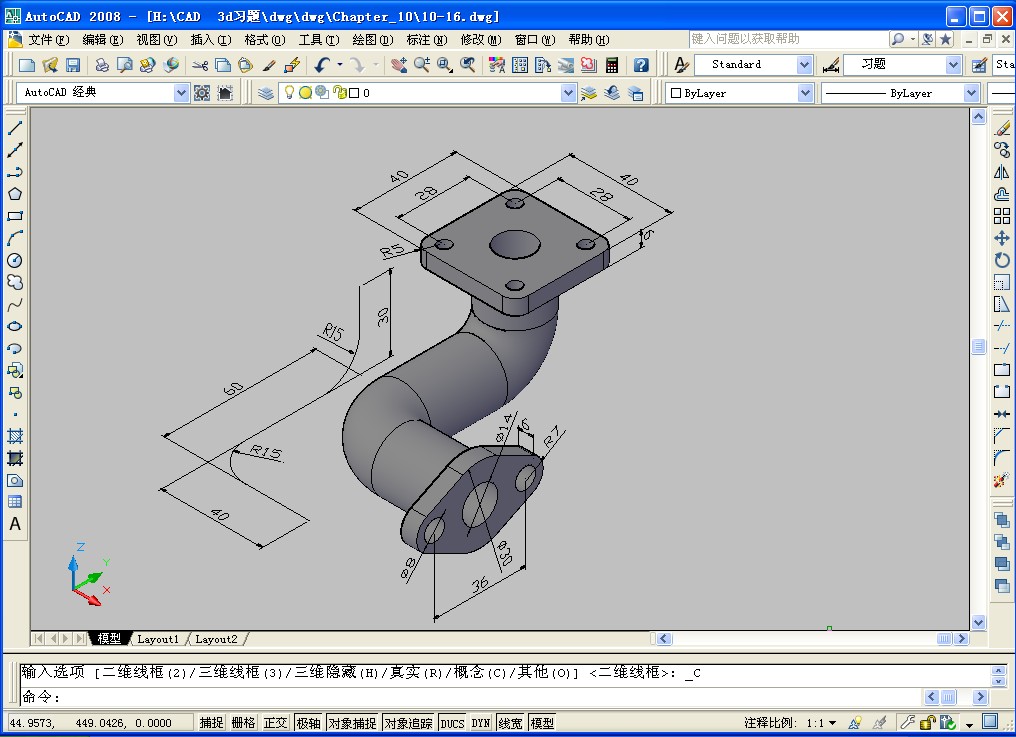Screen dimensions: 1016x737
Task: Select the Circle draw tool
Action: [15, 260]
